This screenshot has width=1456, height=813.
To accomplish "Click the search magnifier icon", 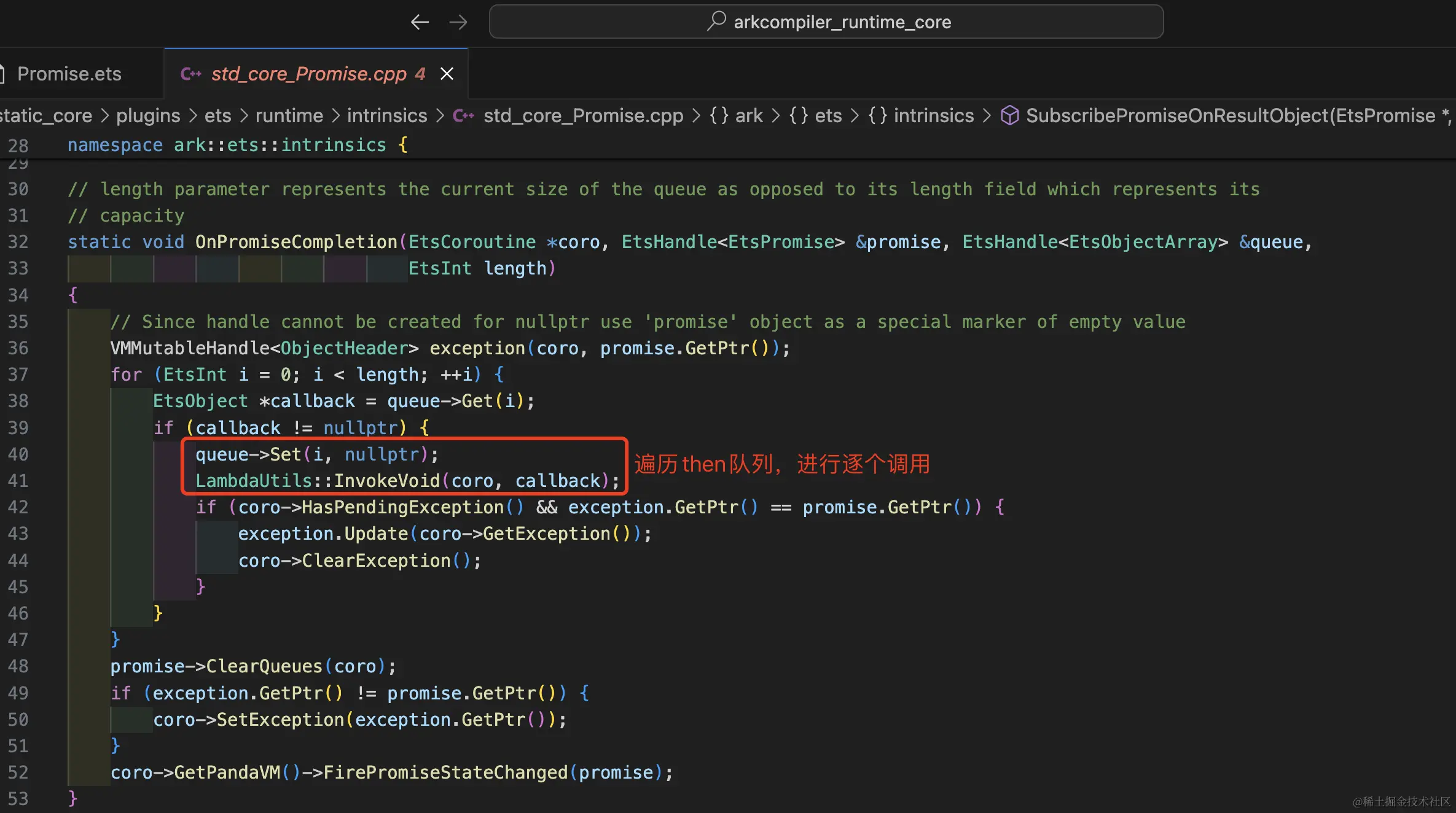I will [716, 21].
